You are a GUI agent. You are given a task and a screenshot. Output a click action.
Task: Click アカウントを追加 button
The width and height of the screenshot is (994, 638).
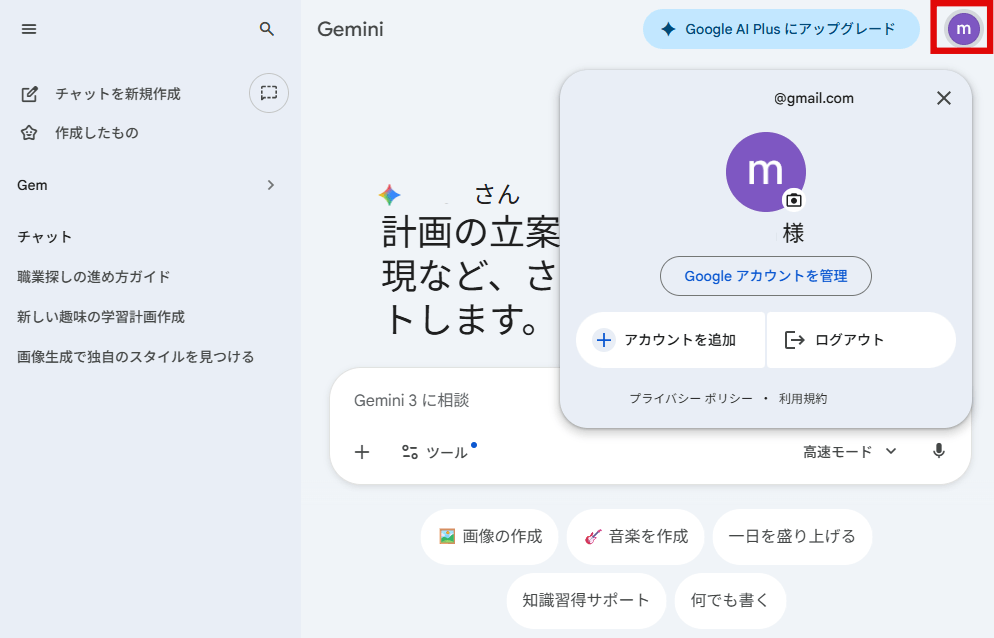point(670,340)
